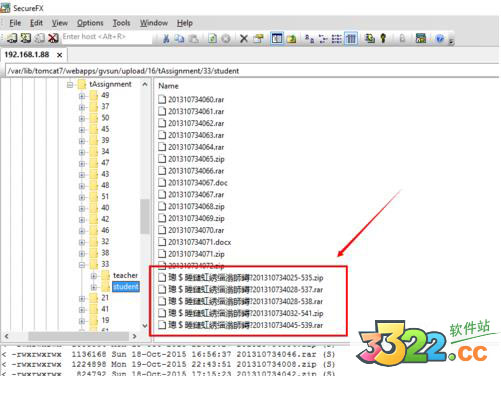This screenshot has height=393, width=501.
Task: Expand the teacher folder node
Action: tap(94, 276)
